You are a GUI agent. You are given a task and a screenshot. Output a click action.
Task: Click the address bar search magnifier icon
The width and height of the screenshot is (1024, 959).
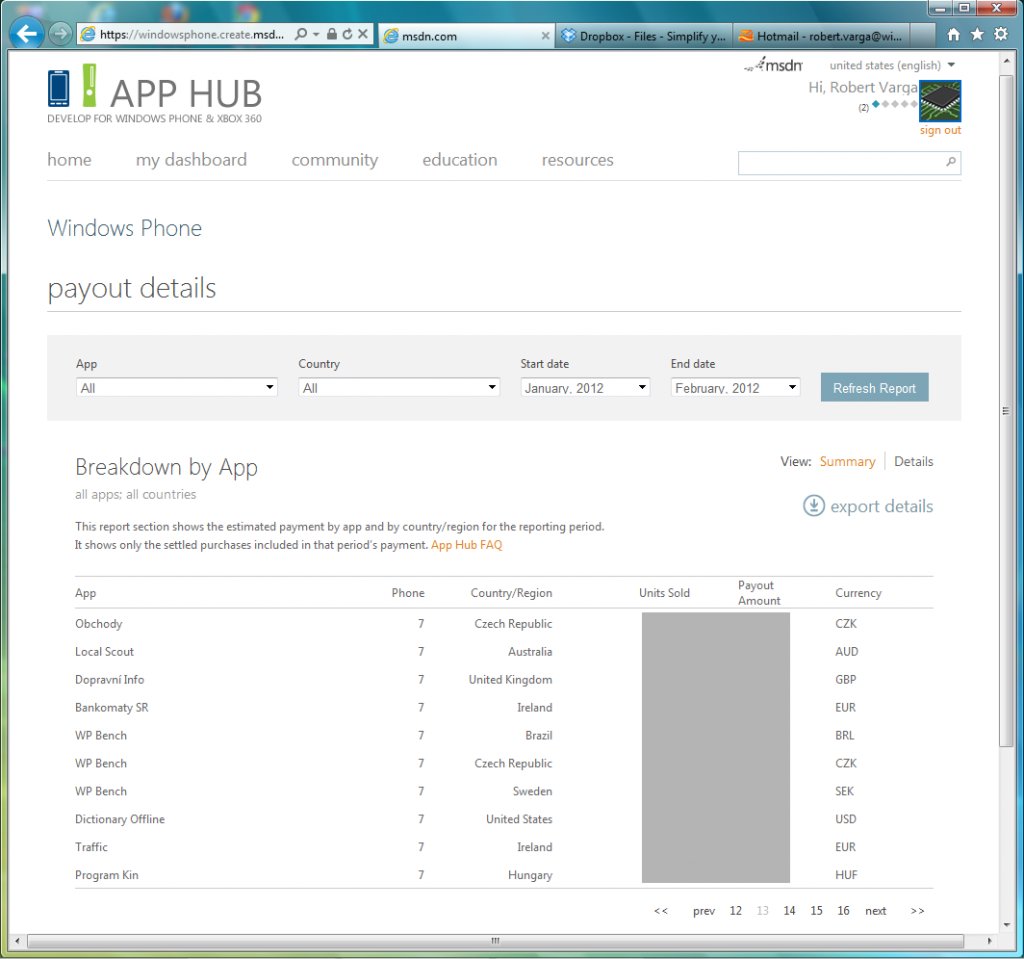(300, 34)
